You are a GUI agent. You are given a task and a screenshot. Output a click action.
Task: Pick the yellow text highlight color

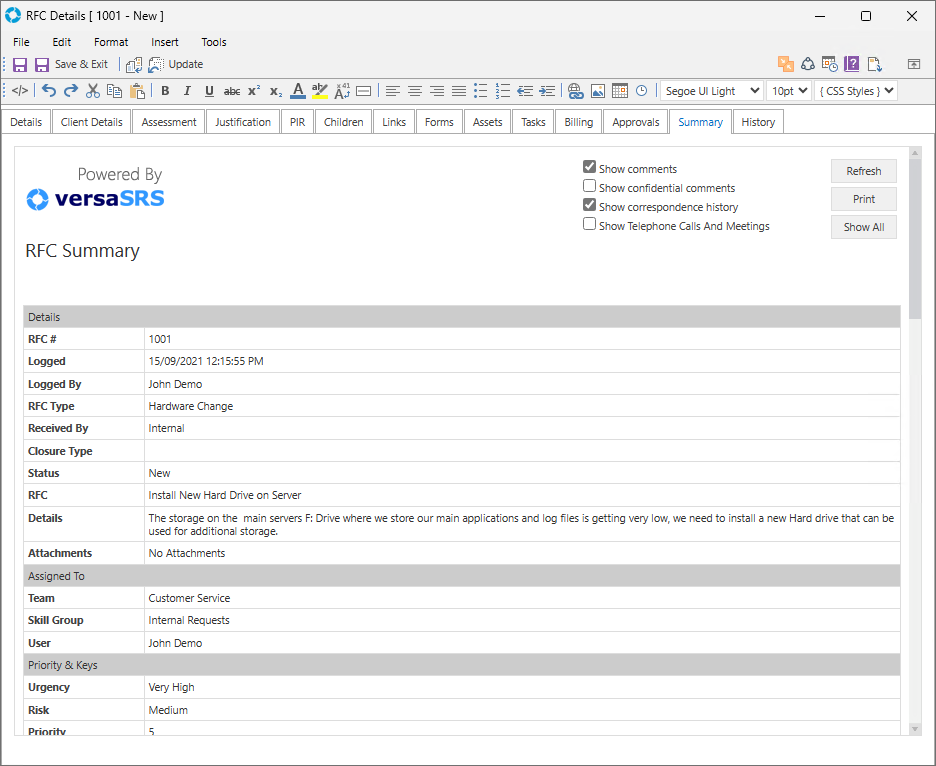coord(320,91)
